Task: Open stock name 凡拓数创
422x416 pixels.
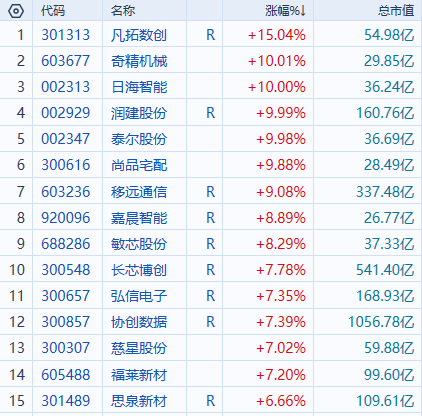Action: (x=139, y=35)
